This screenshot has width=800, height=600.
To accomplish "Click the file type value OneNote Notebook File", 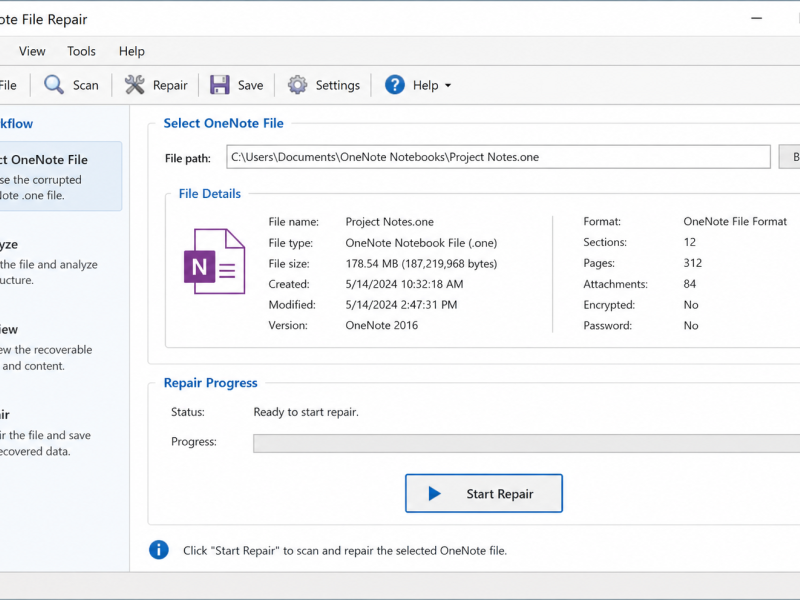I will (421, 243).
